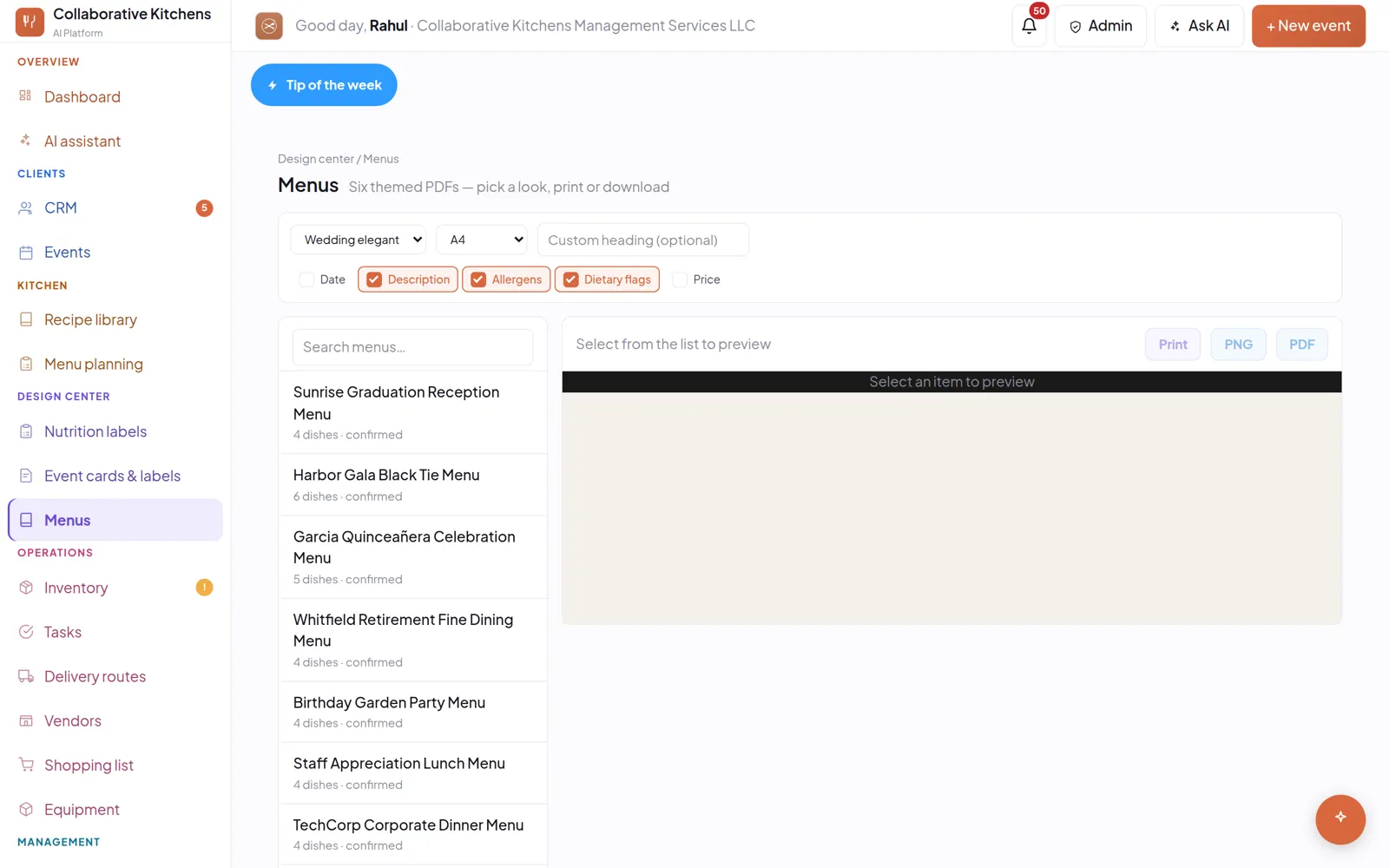Click the Search menus field
This screenshot has width=1389, height=868.
[413, 347]
